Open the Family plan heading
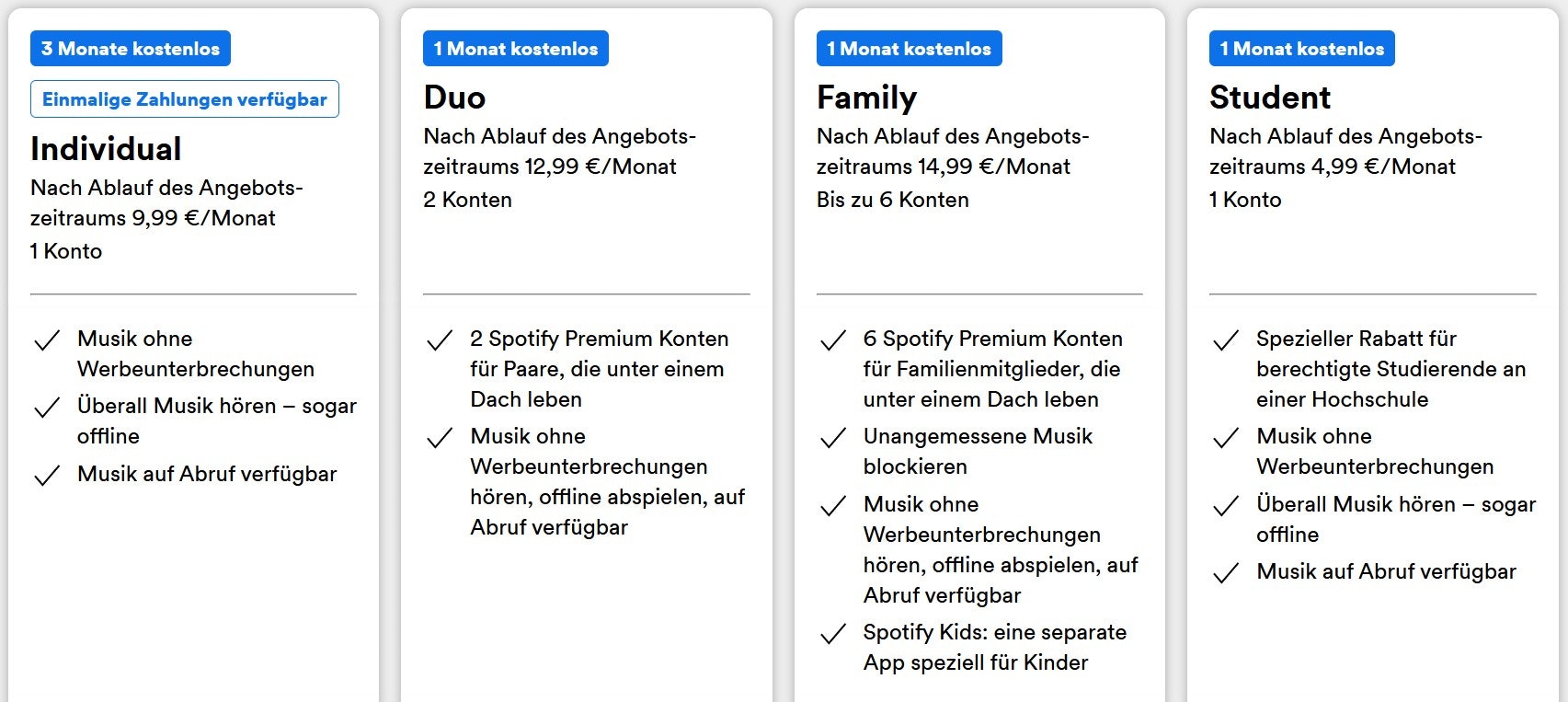This screenshot has width=1568, height=702. 866,98
